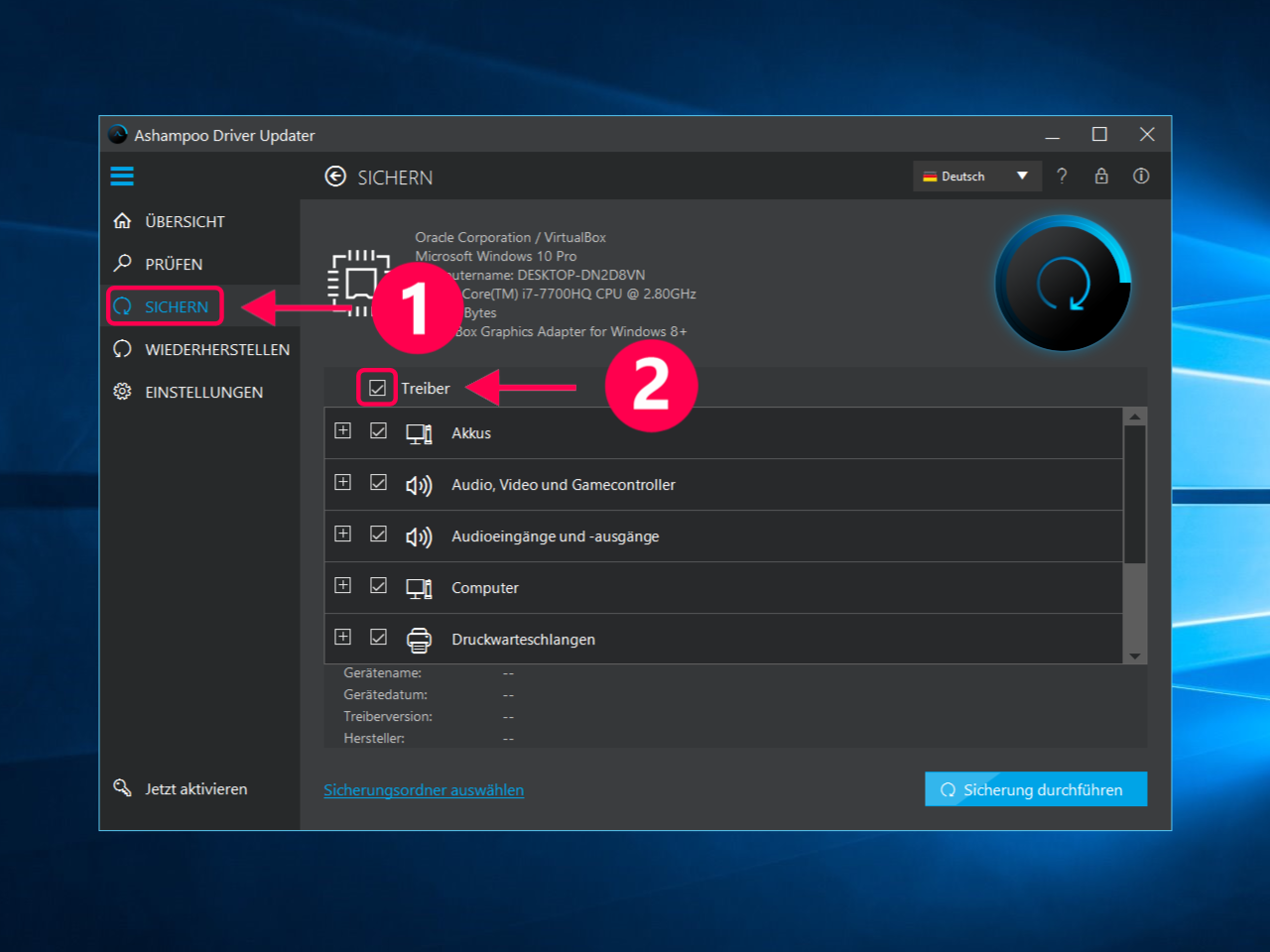The height and width of the screenshot is (952, 1270).
Task: Click the driver list scrollbar thumb
Action: pyautogui.click(x=1135, y=494)
